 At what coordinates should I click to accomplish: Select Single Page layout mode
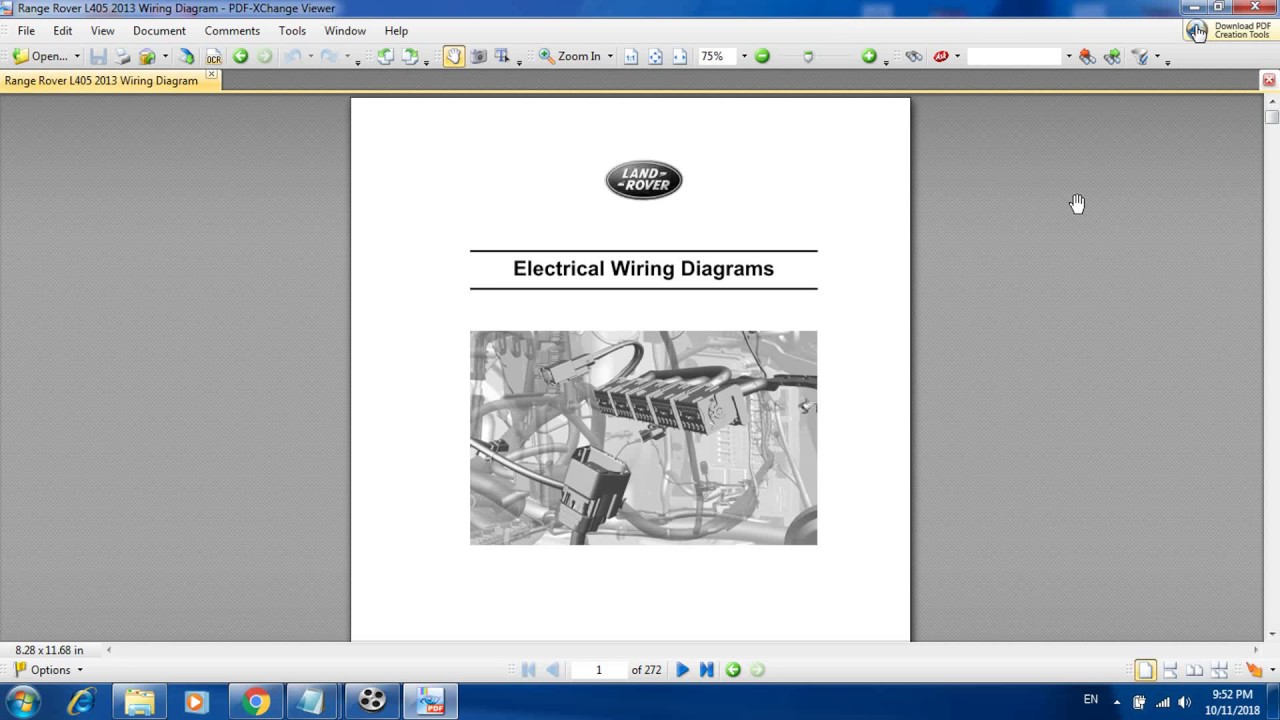coord(1145,670)
